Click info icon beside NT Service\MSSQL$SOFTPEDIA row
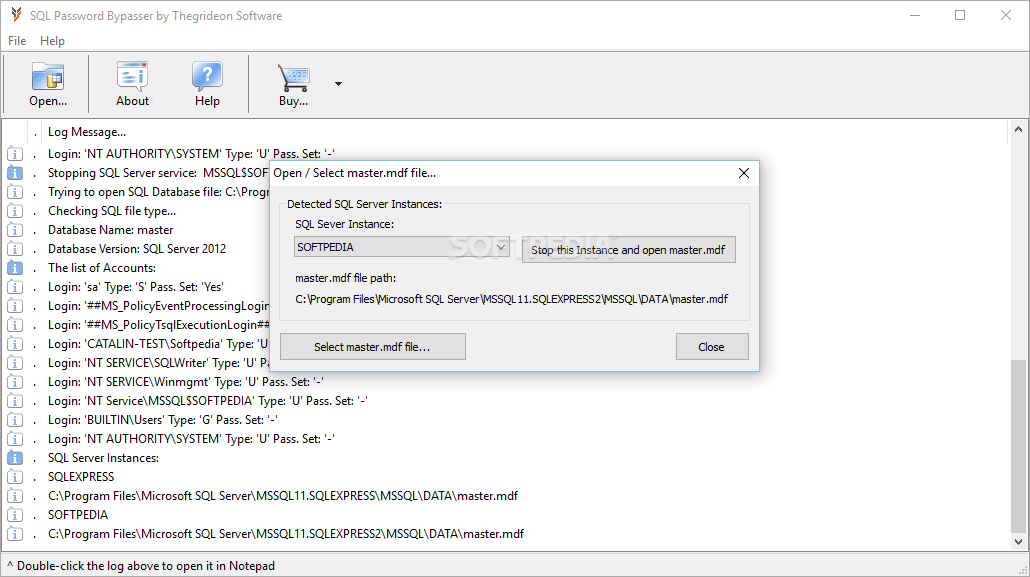 pos(14,401)
